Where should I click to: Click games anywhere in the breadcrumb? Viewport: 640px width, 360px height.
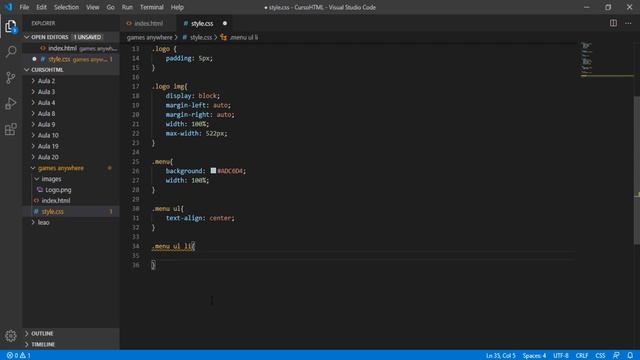149,37
